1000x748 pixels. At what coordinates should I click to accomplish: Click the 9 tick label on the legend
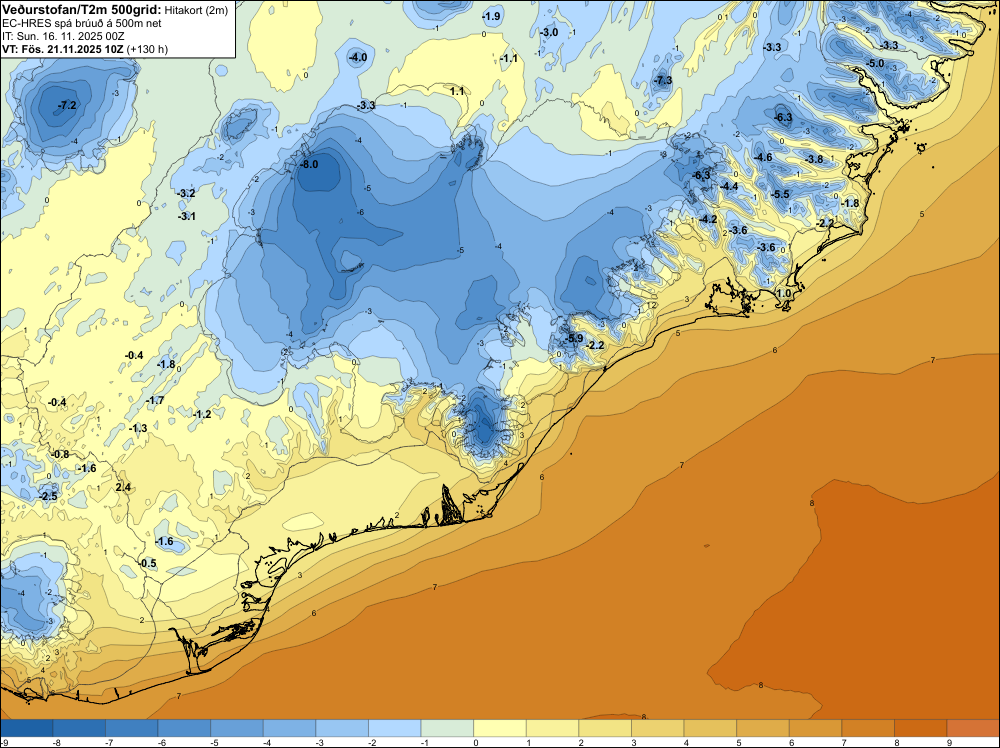tap(949, 743)
